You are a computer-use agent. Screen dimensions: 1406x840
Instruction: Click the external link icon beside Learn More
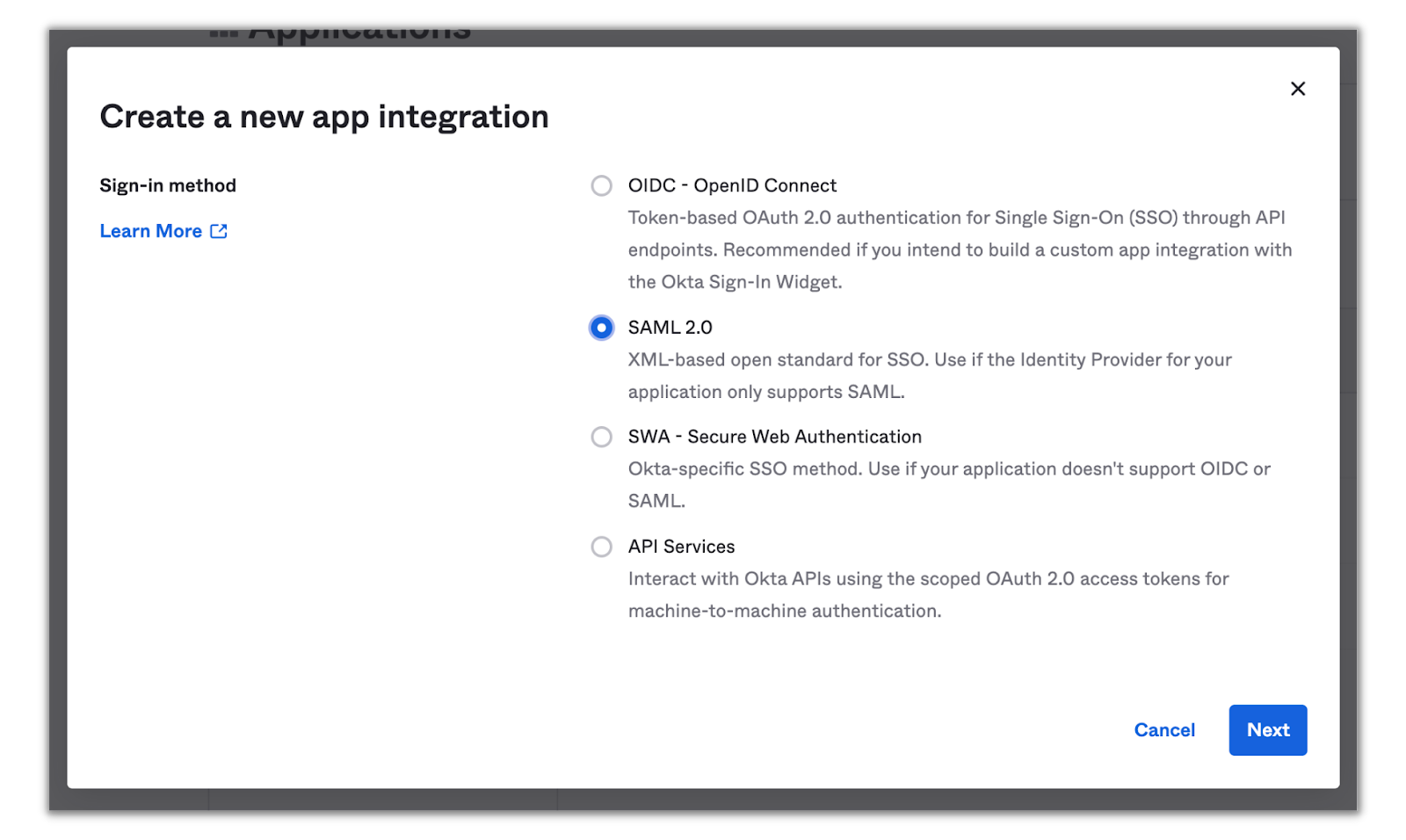219,231
